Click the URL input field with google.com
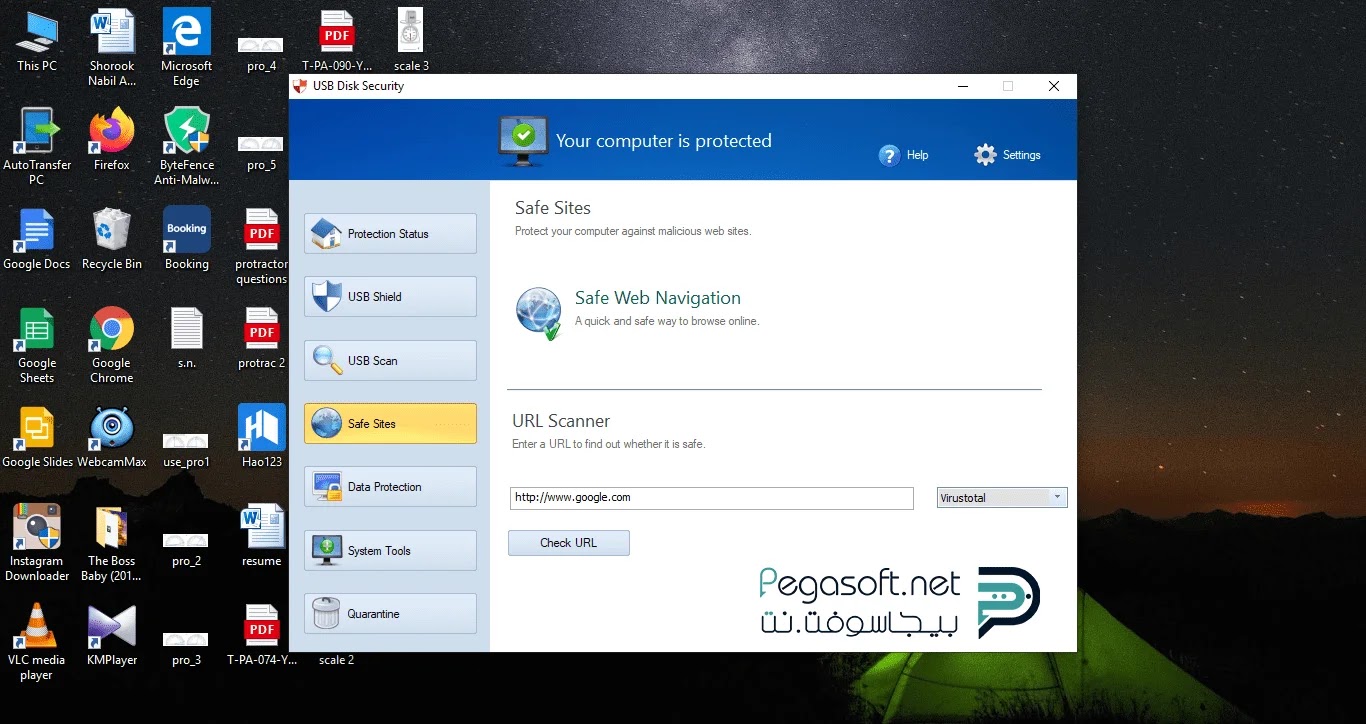Viewport: 1366px width, 724px height. pos(712,497)
